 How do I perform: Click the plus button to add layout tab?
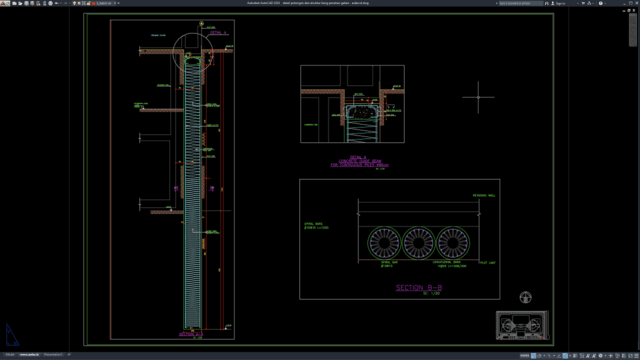pos(69,354)
